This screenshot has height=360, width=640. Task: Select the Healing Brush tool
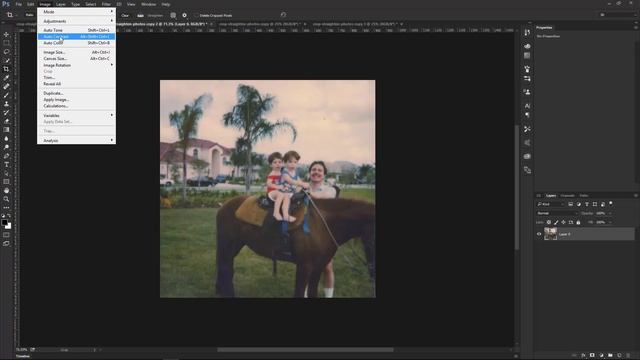pyautogui.click(x=6, y=86)
